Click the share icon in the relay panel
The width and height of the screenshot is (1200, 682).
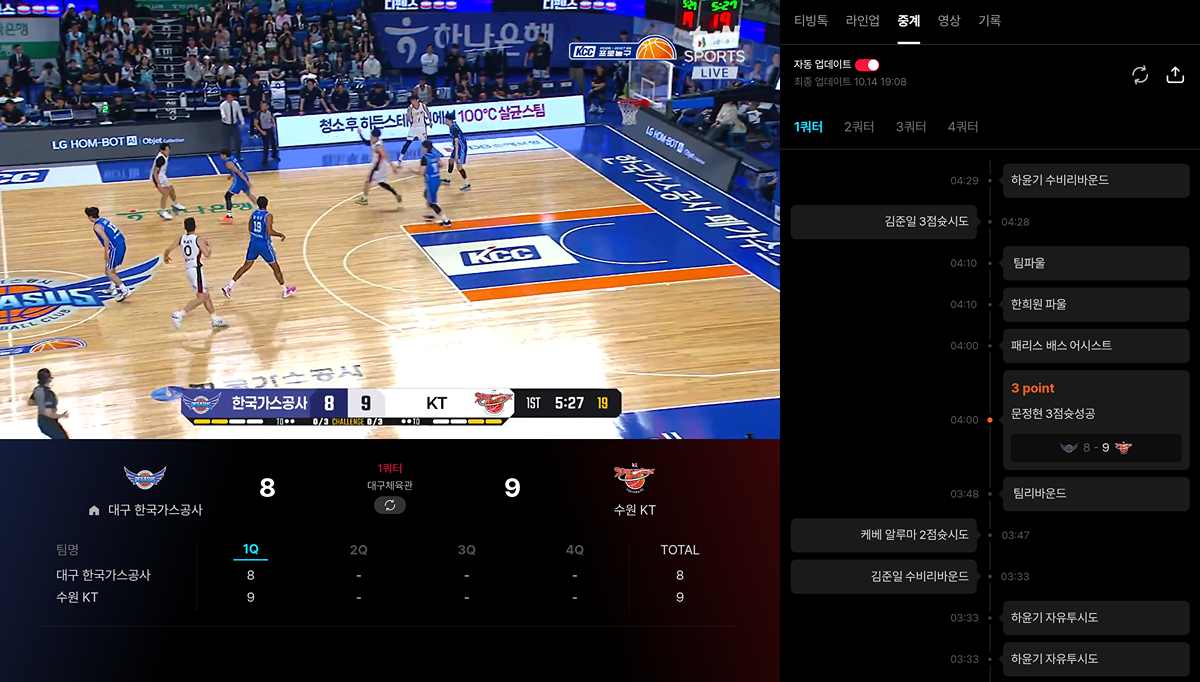1175,74
